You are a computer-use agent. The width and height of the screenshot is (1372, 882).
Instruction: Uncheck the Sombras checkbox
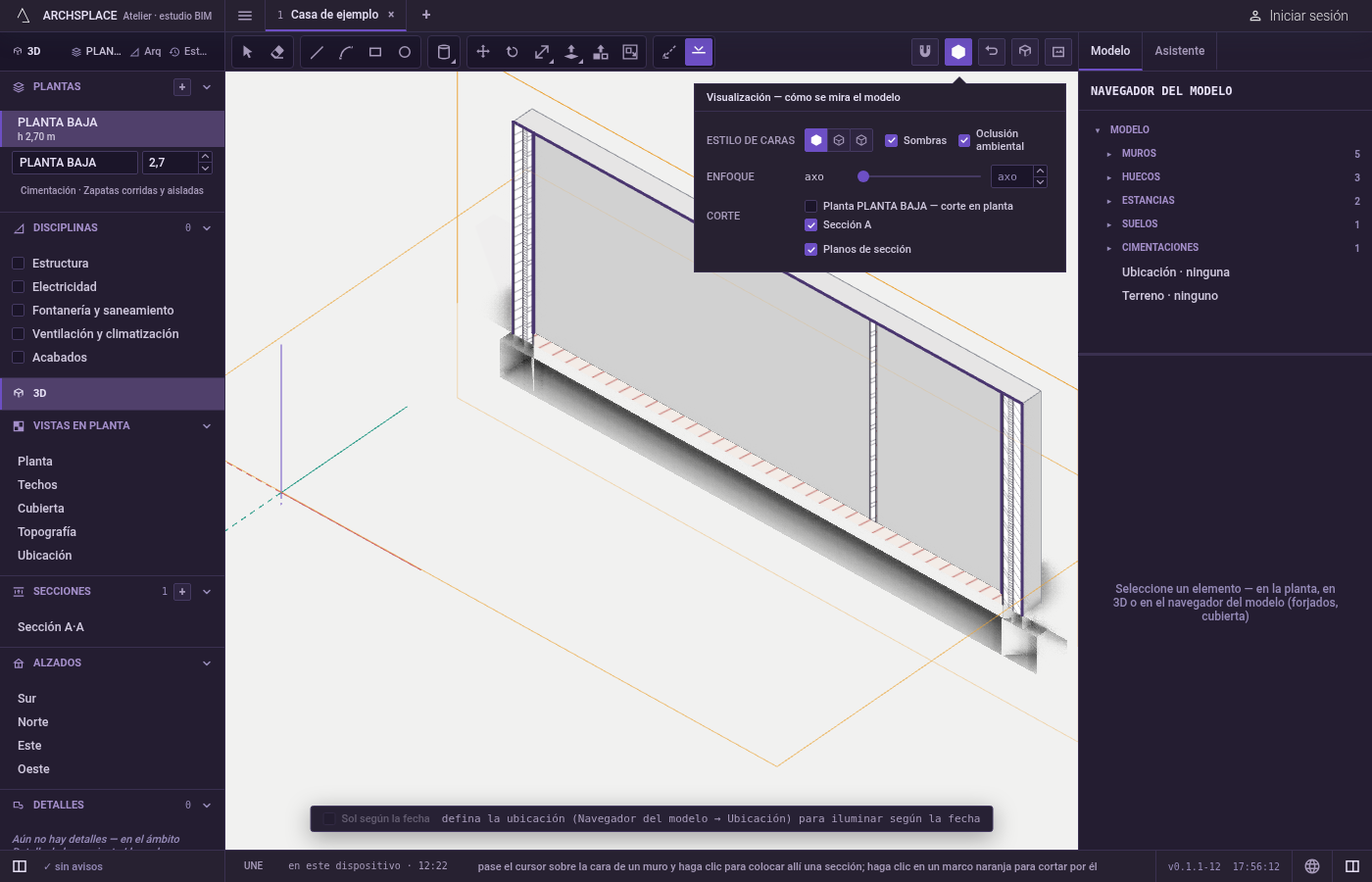click(x=892, y=140)
